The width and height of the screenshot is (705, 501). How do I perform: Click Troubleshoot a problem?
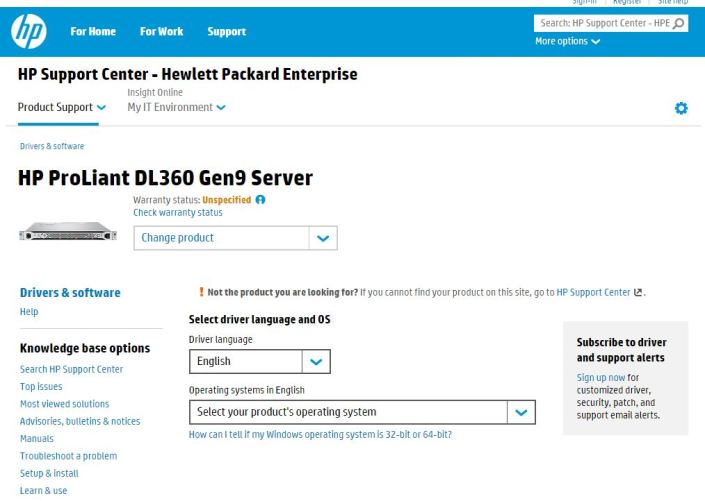click(68, 456)
